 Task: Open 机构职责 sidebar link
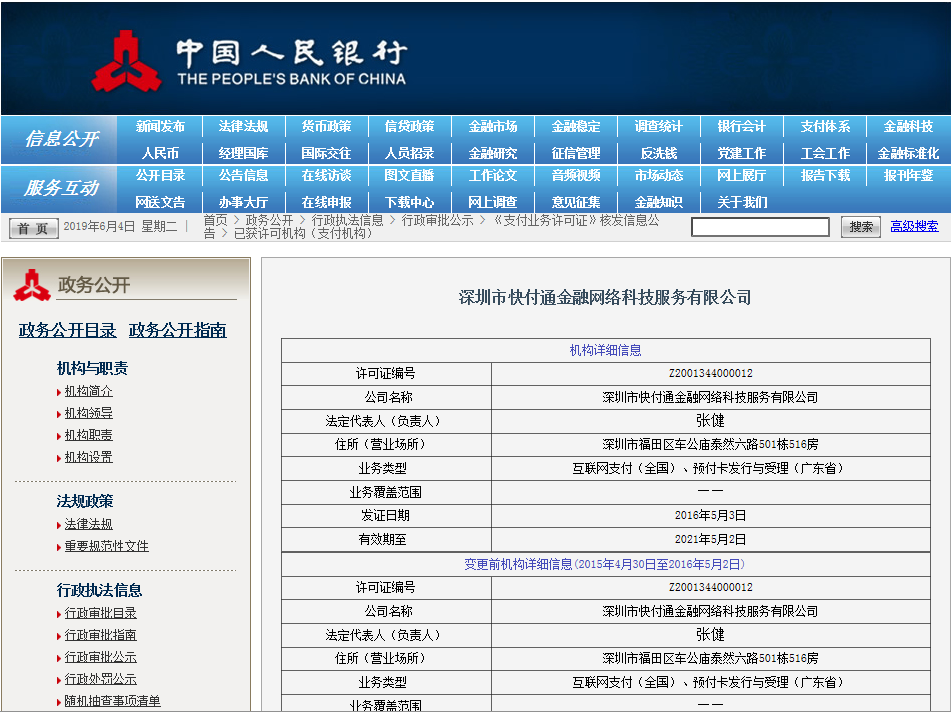click(x=89, y=435)
